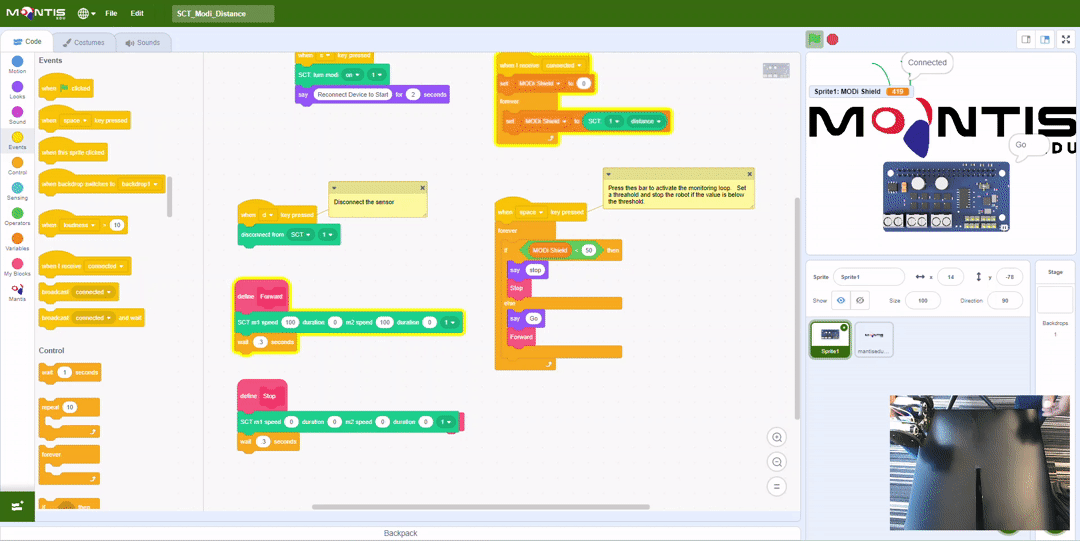This screenshot has height=541, width=1080.
Task: Open SCT dropdown in disconnect from block
Action: tap(301, 235)
